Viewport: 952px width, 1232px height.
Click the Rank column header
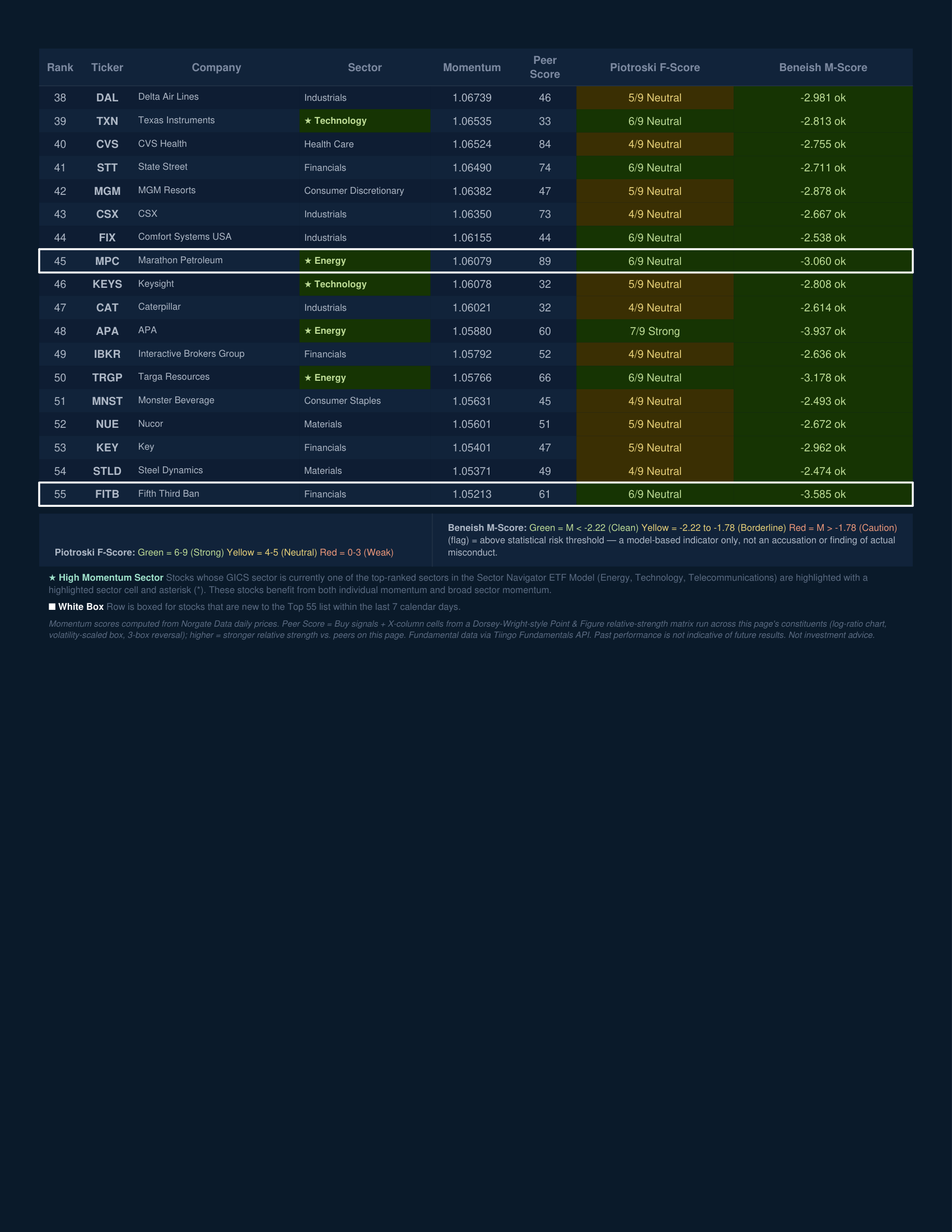[x=60, y=67]
